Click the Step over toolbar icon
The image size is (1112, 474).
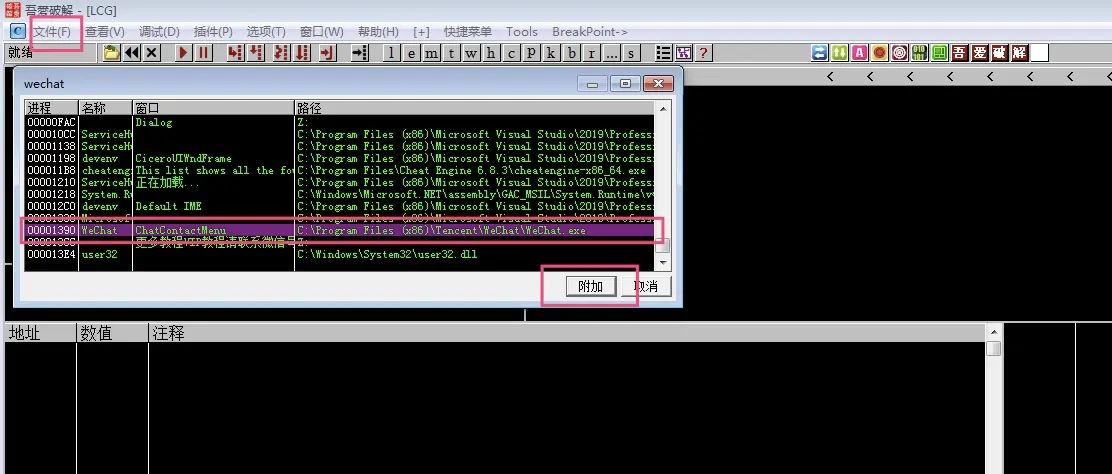256,53
